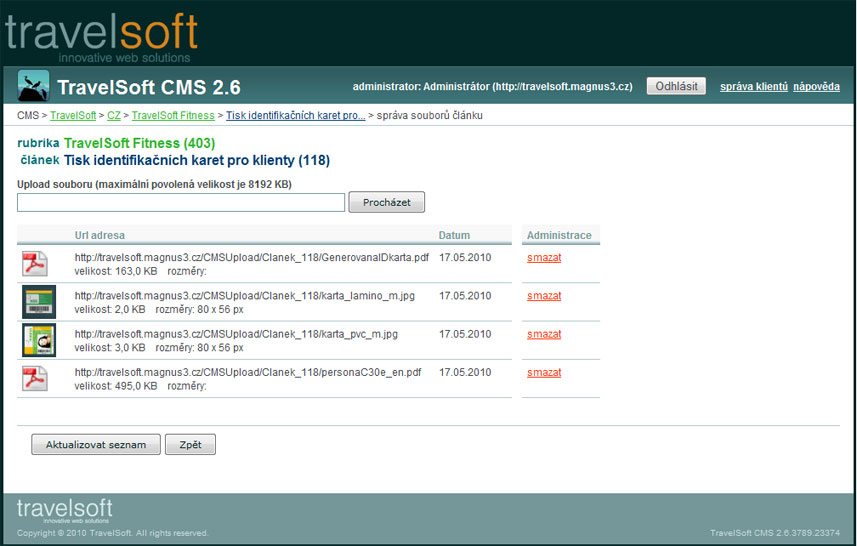Click the Datum column header
857x546 pixels.
(454, 235)
